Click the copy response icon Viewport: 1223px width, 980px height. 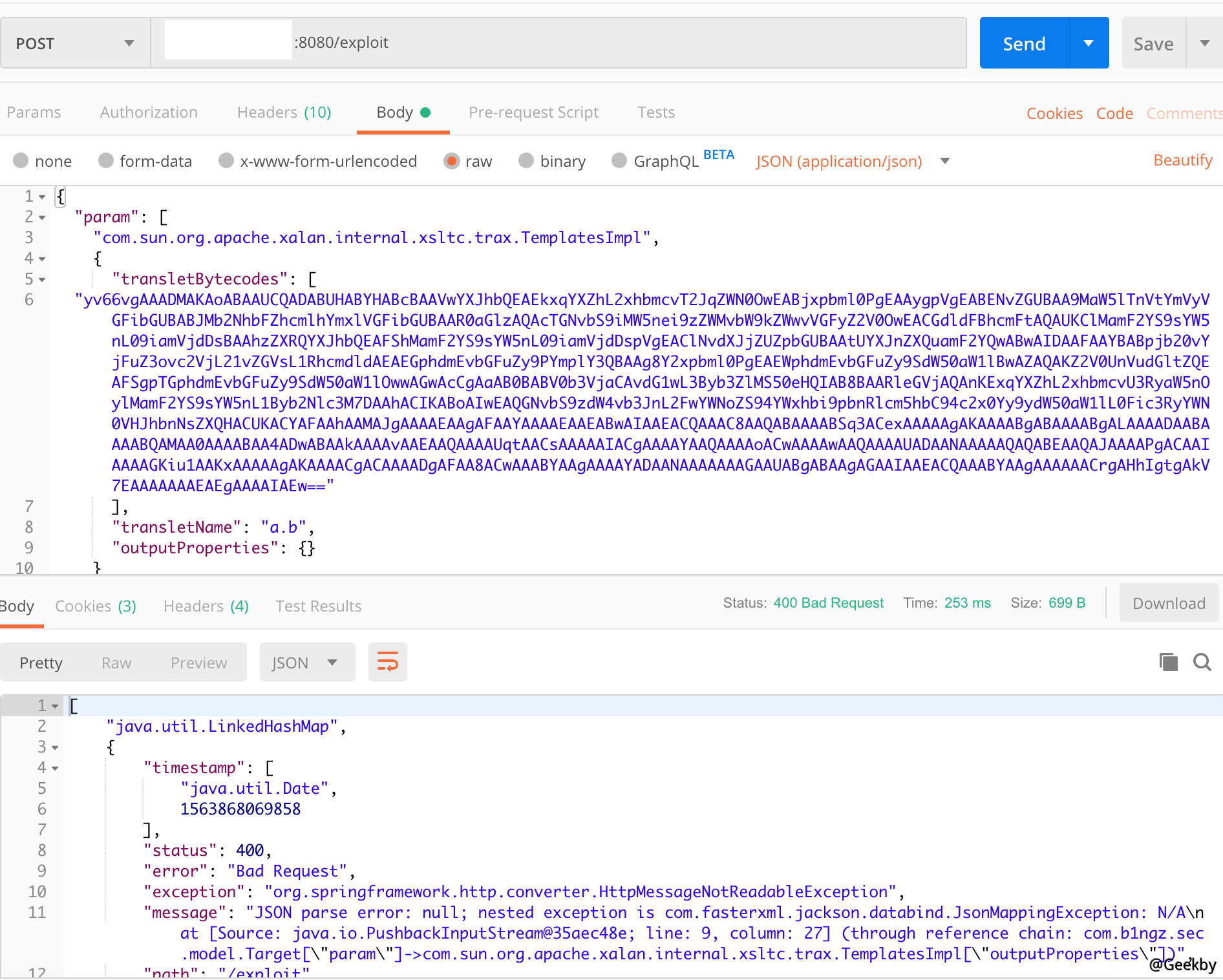pyautogui.click(x=1167, y=662)
